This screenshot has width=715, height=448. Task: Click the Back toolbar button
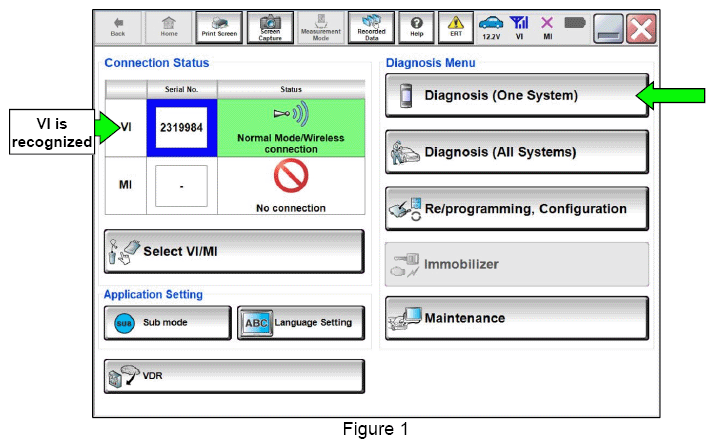(x=118, y=28)
